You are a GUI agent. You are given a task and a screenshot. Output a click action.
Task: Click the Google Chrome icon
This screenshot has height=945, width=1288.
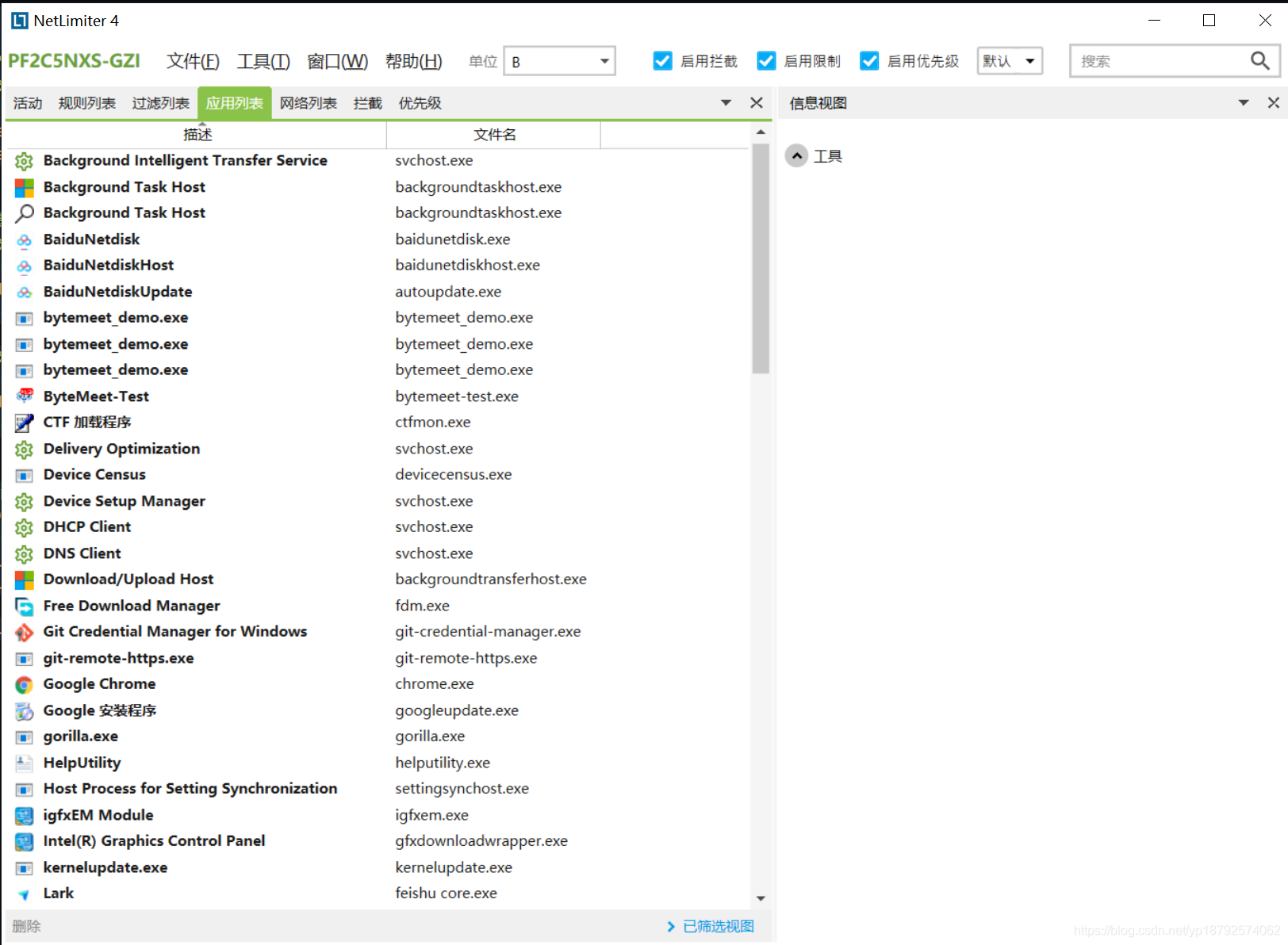pyautogui.click(x=25, y=685)
